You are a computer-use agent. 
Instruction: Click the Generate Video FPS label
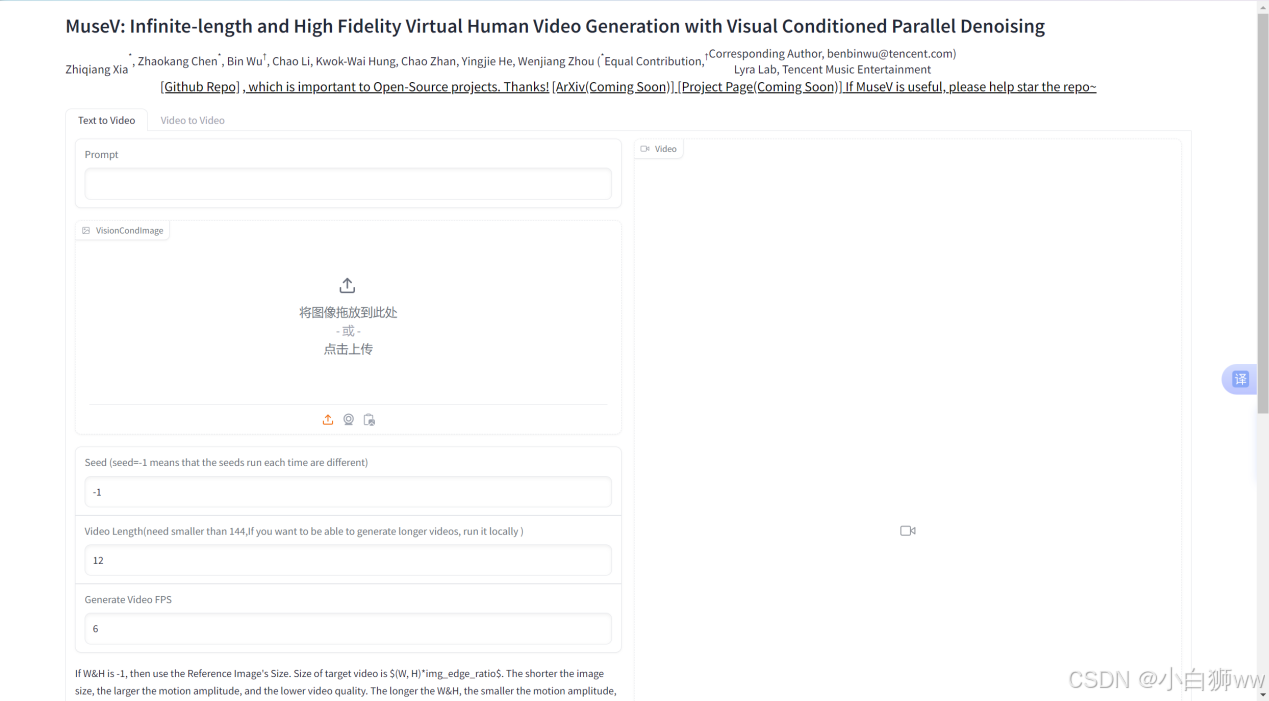click(x=128, y=600)
